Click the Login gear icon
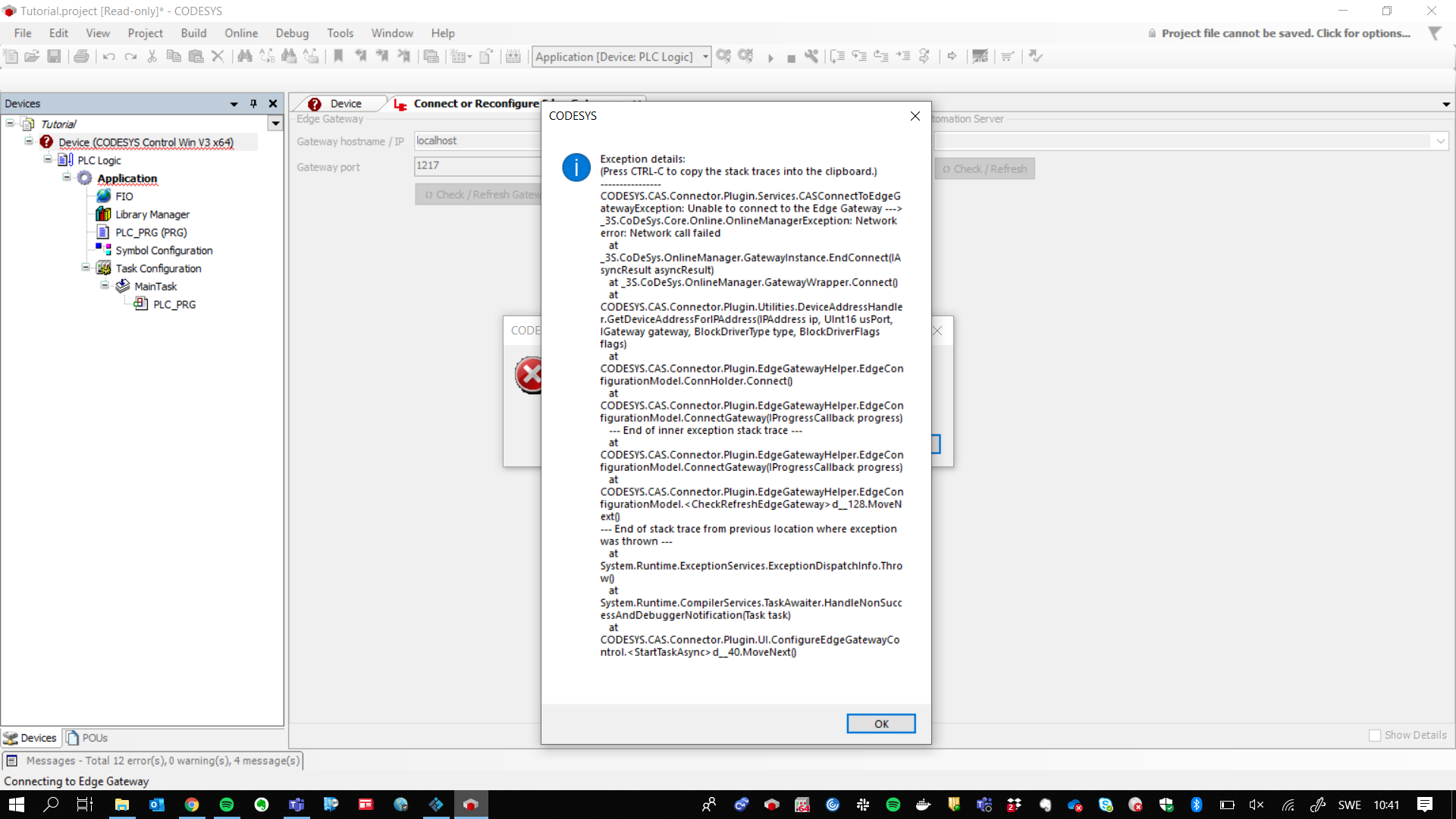 (x=724, y=56)
